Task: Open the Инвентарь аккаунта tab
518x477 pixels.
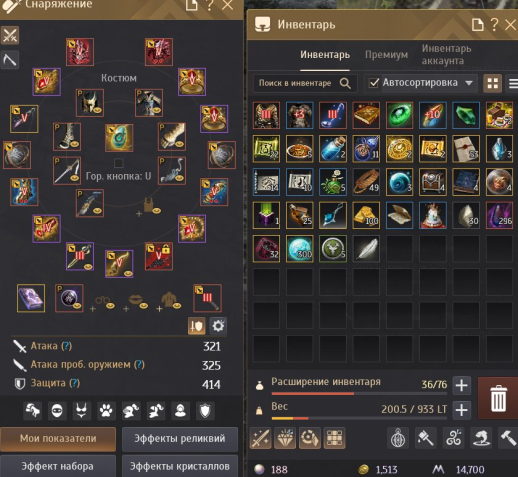Action: point(446,55)
